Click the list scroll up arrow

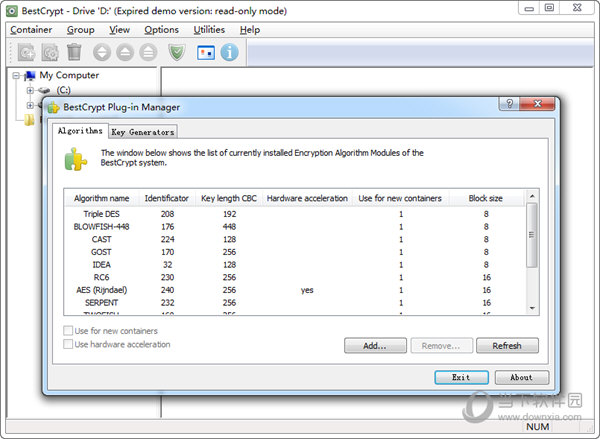click(532, 196)
